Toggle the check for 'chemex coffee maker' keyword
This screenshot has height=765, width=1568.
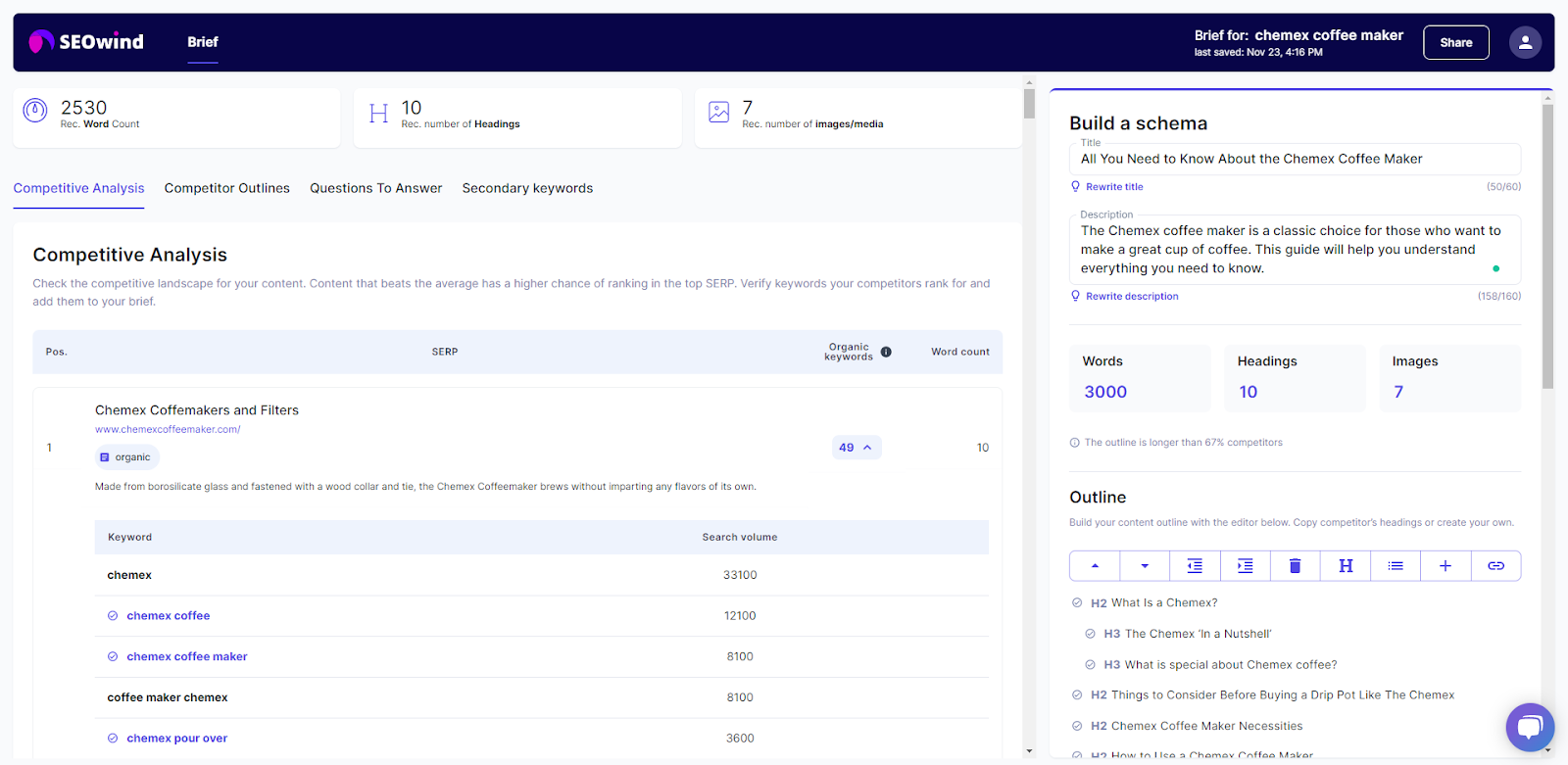[x=113, y=657]
